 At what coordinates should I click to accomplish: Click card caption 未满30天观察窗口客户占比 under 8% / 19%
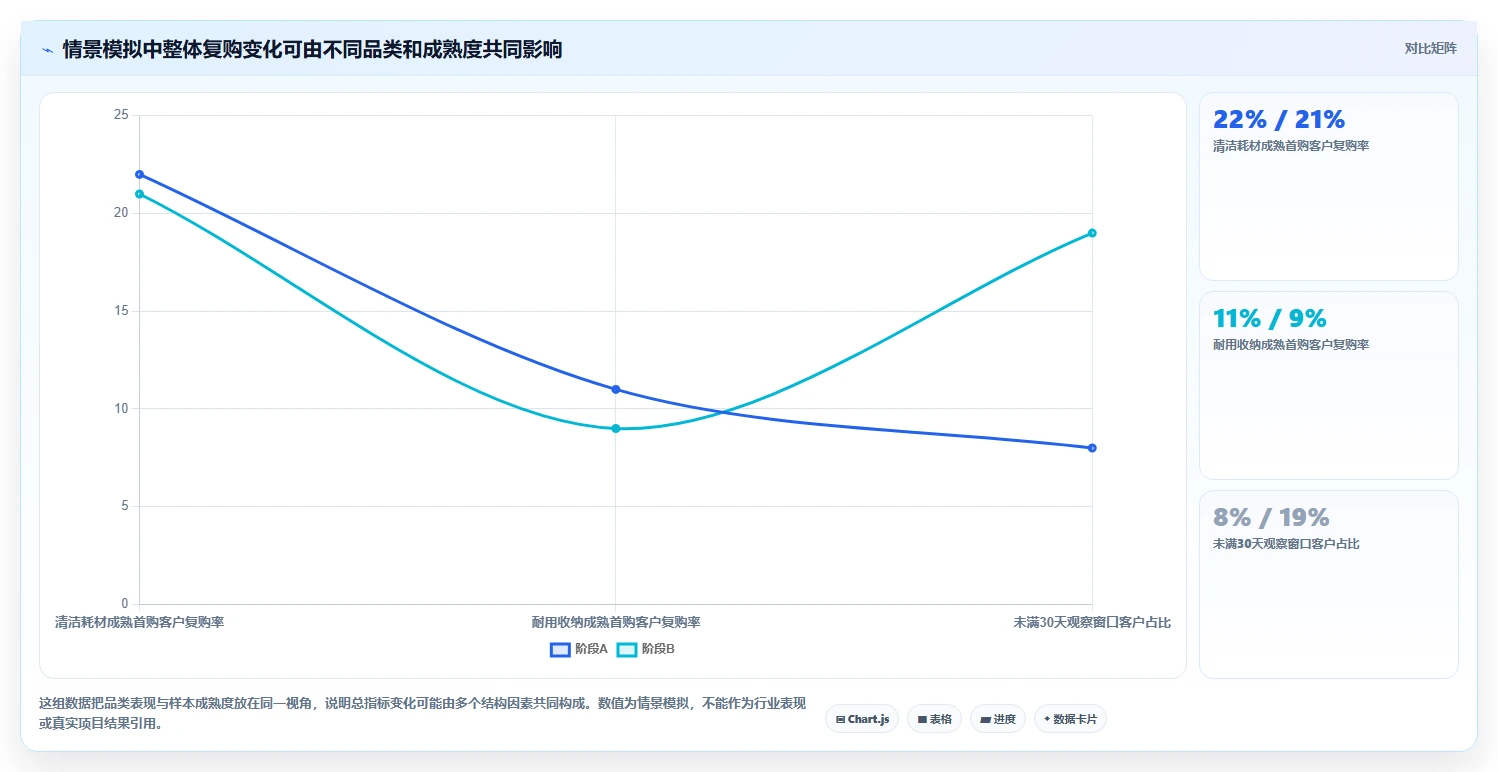click(1285, 544)
